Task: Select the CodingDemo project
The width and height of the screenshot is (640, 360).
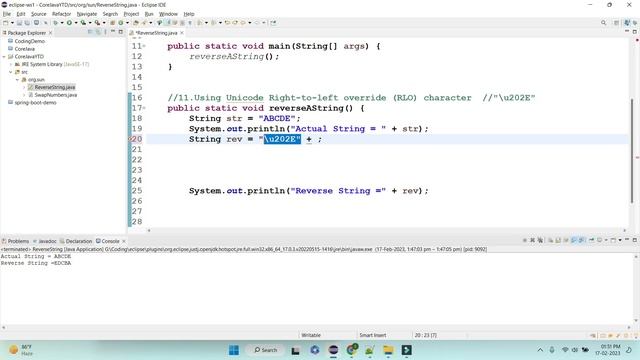Action: pyautogui.click(x=27, y=41)
